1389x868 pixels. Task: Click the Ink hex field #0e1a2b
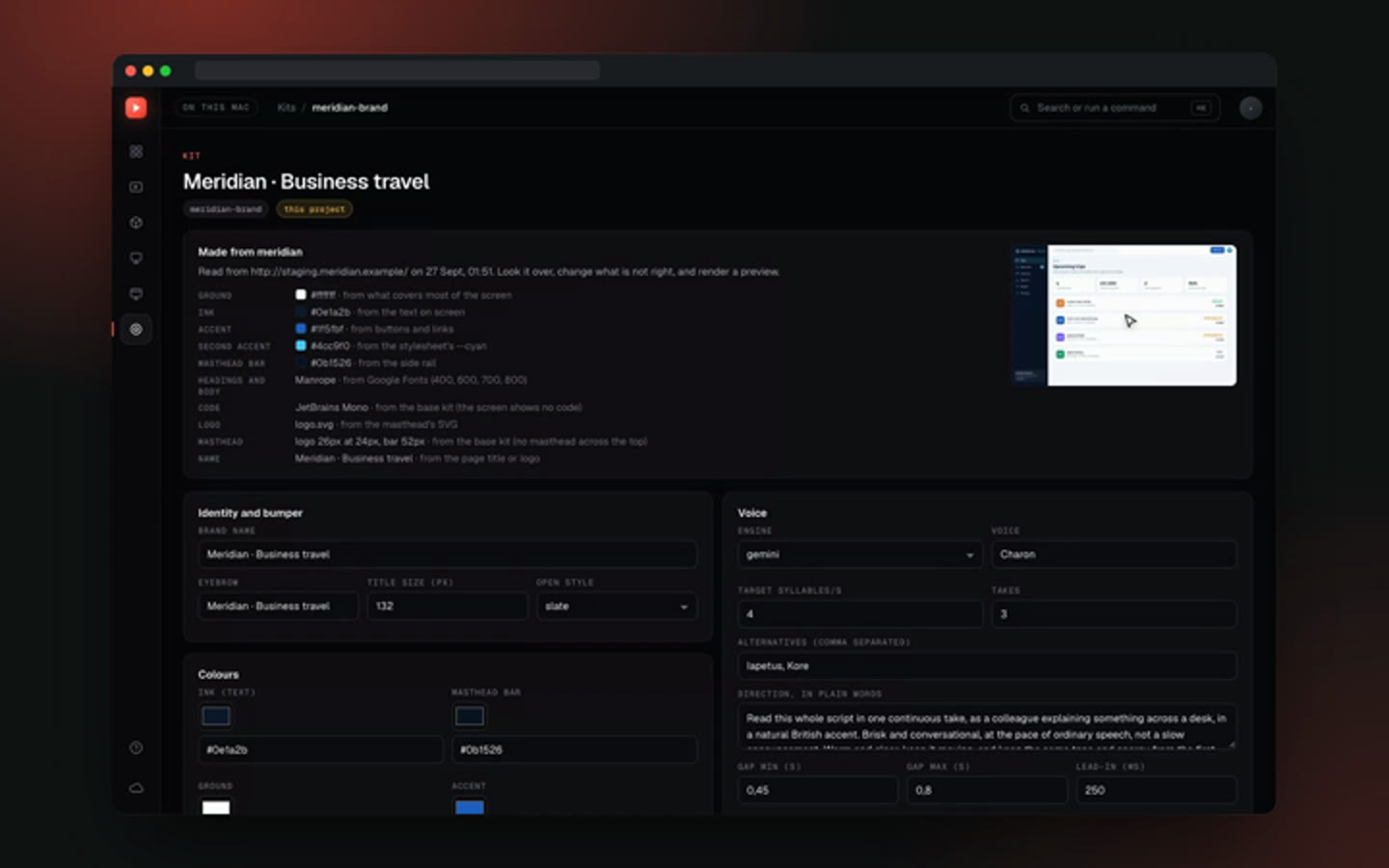pyautogui.click(x=322, y=749)
